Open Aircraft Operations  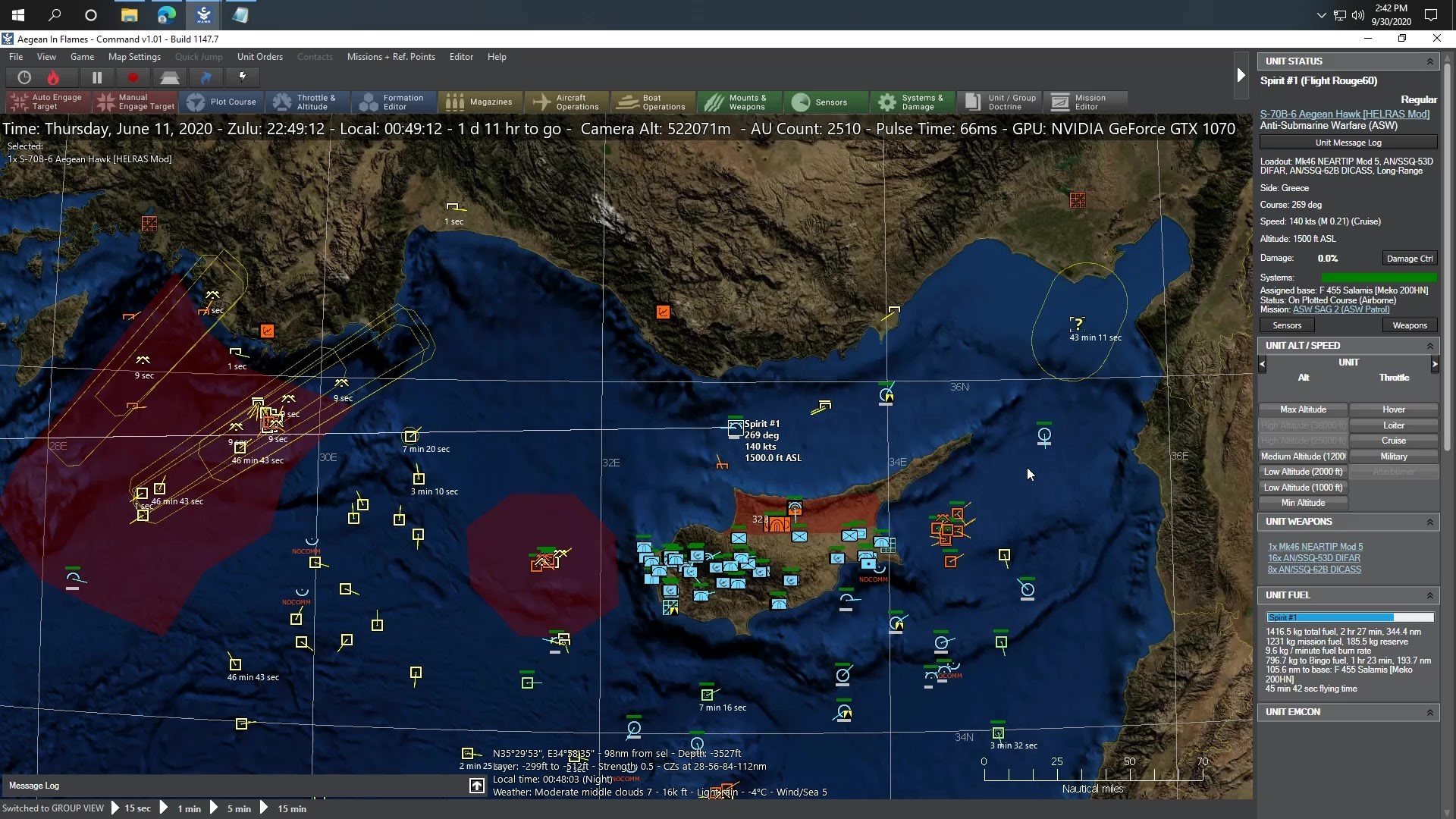pos(566,102)
